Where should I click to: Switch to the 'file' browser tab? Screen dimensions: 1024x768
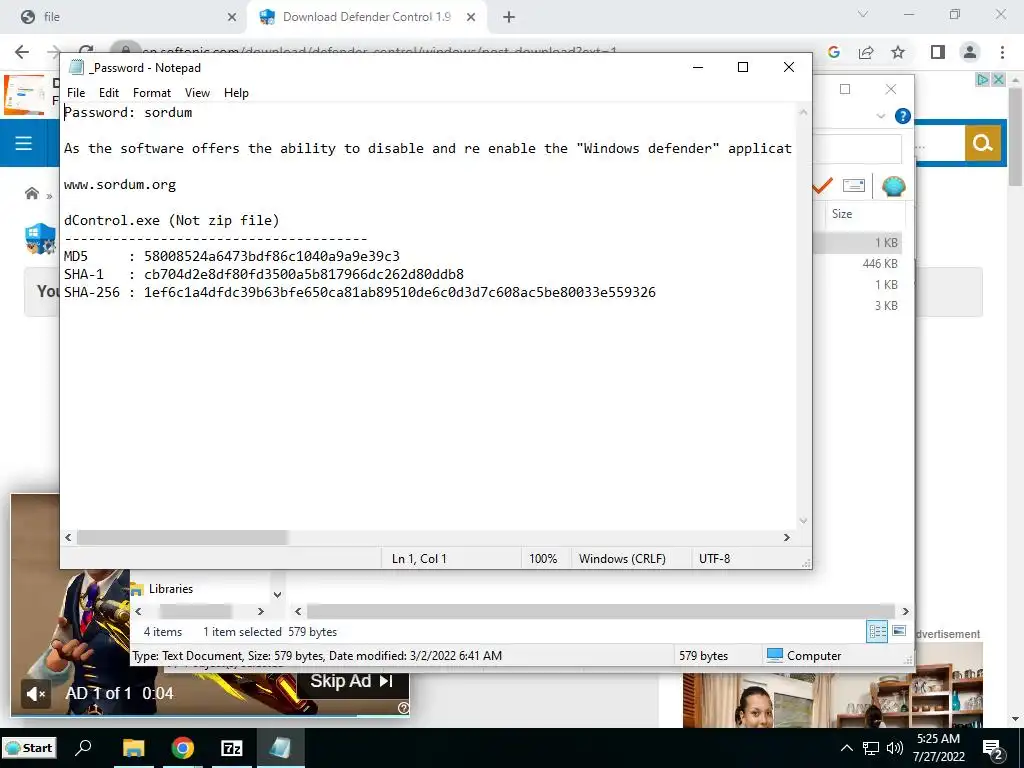(124, 17)
